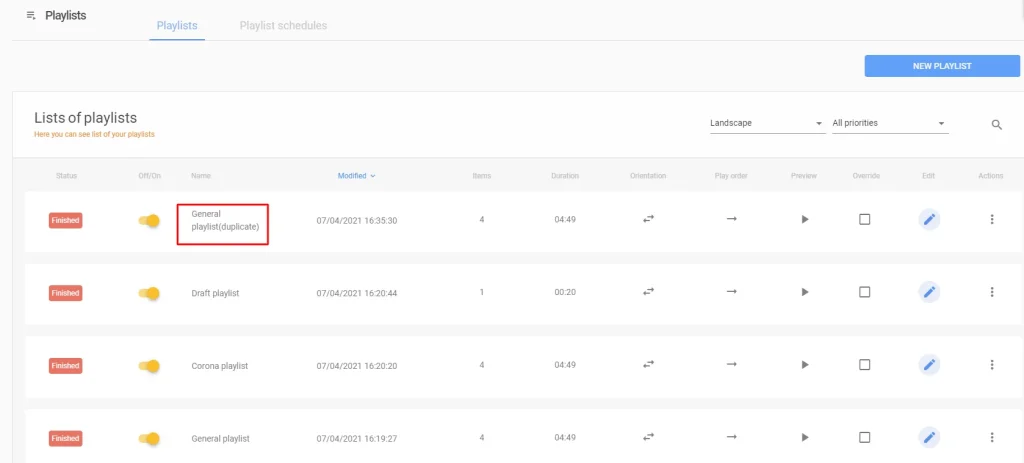
Task: Click orientation icon for General playlist(duplicate)
Action: point(648,219)
